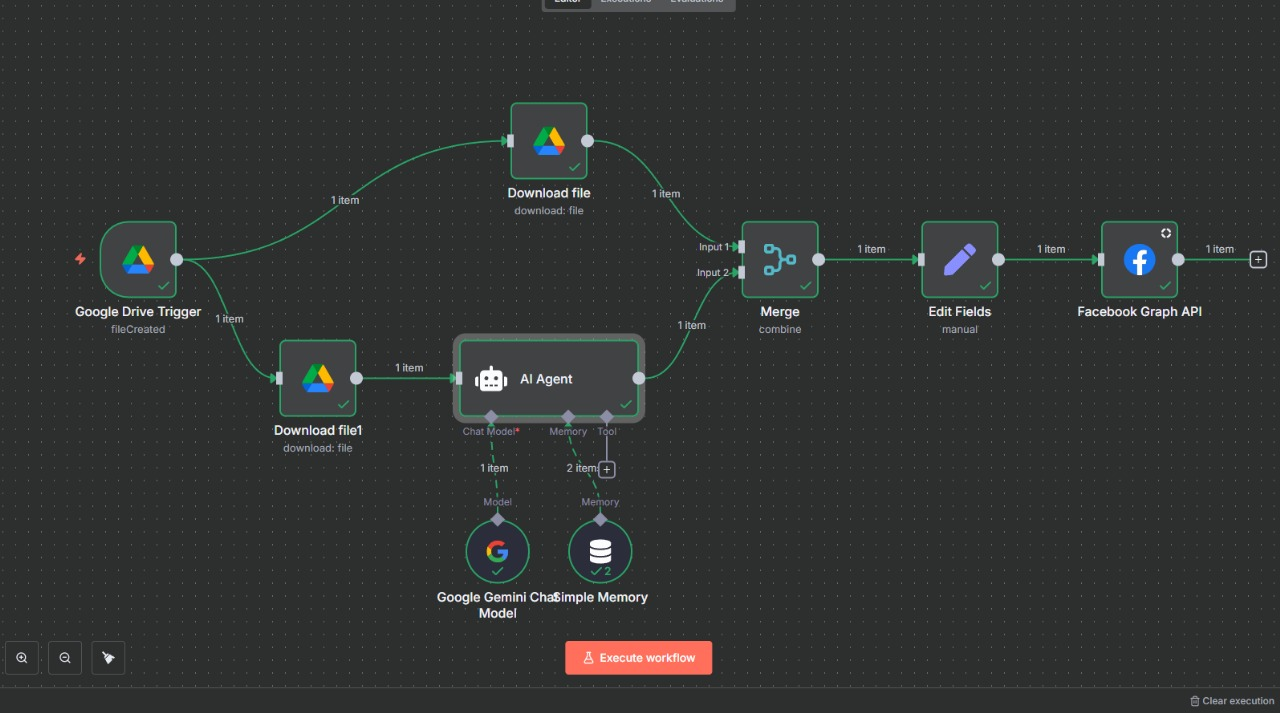Tidy up the canvas with the broom icon
The height and width of the screenshot is (713, 1280).
tap(108, 658)
